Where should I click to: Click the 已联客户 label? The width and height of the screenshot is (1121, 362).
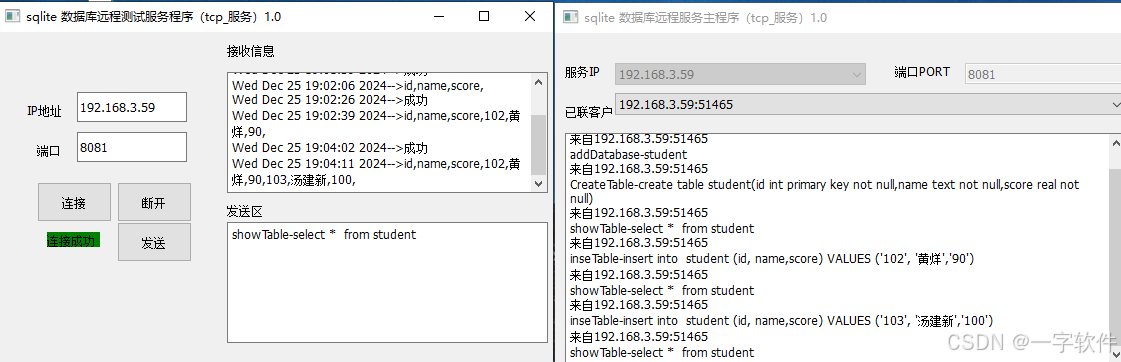(x=588, y=112)
